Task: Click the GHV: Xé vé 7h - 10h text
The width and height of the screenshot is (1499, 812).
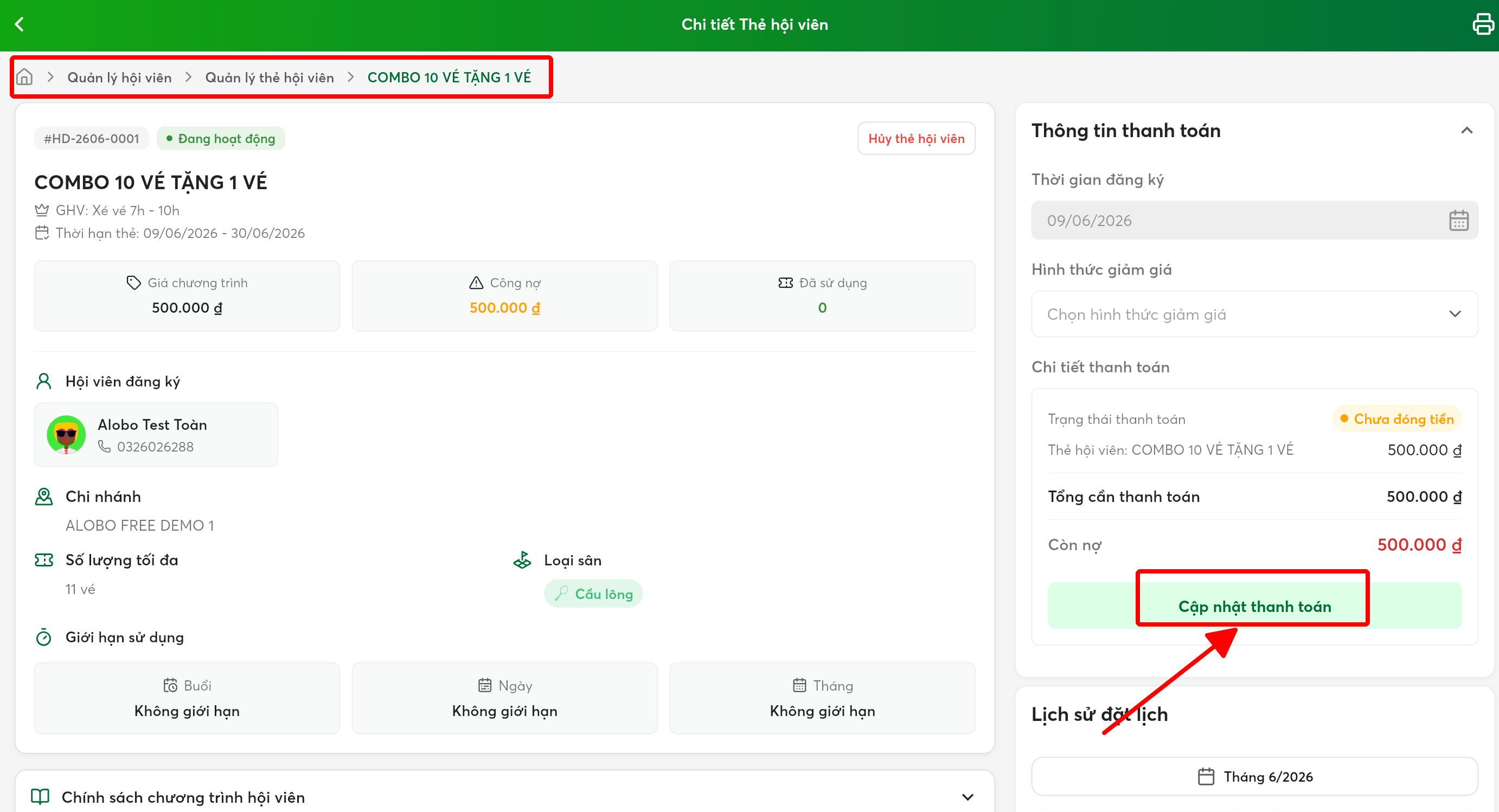Action: pyautogui.click(x=117, y=210)
